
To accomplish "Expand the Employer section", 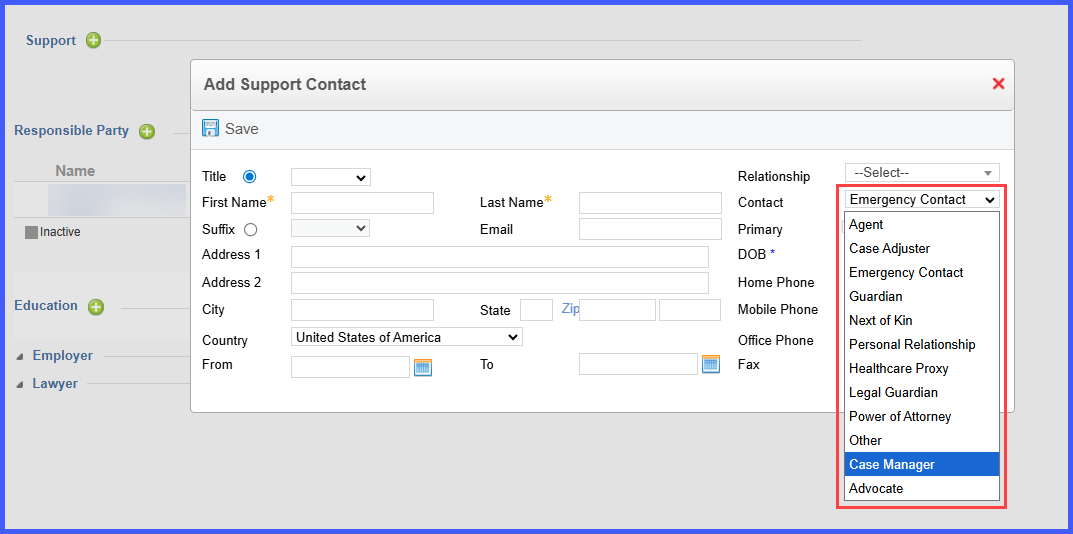I will point(19,356).
